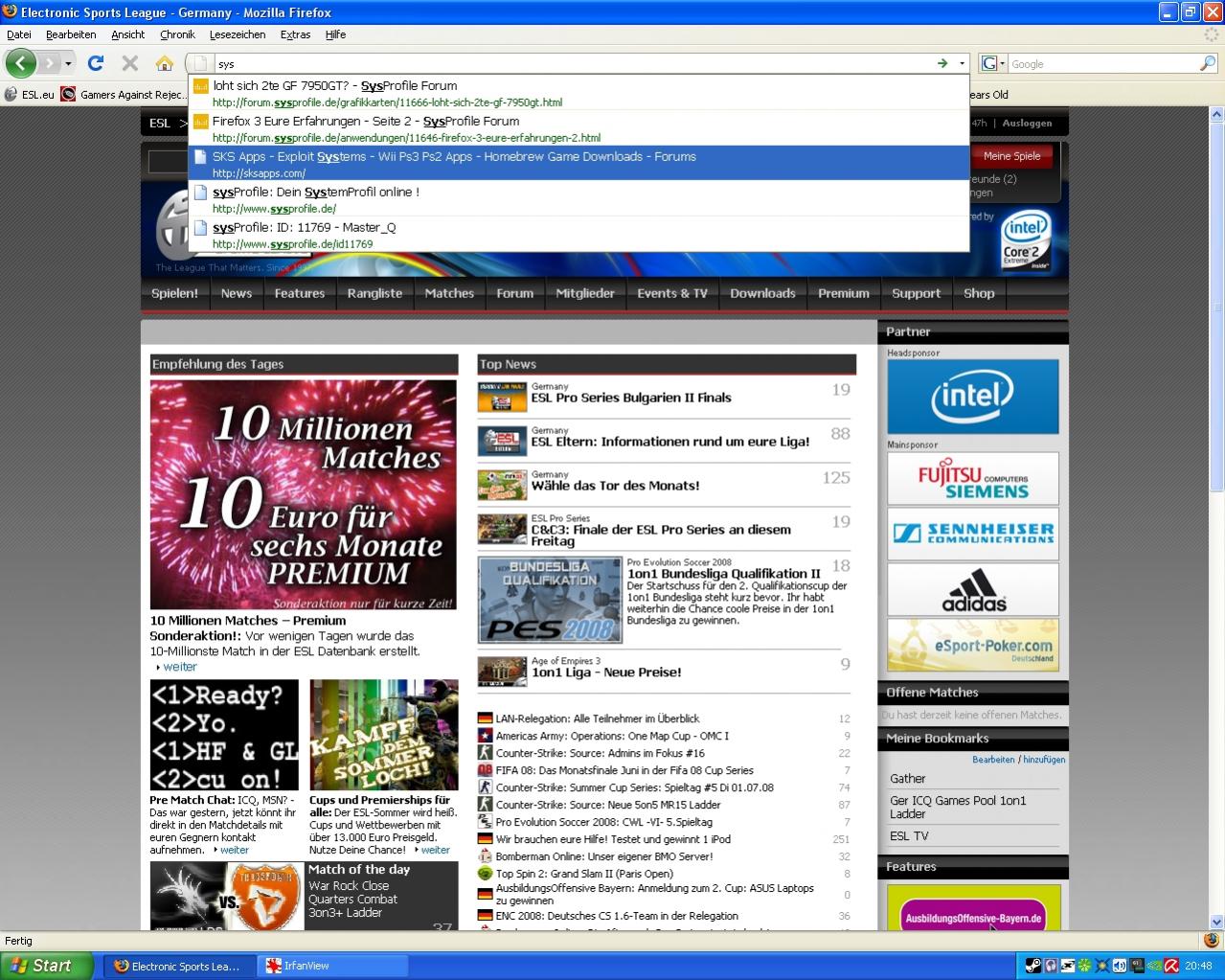
Task: Open the Spielen! nav tab
Action: point(174,294)
